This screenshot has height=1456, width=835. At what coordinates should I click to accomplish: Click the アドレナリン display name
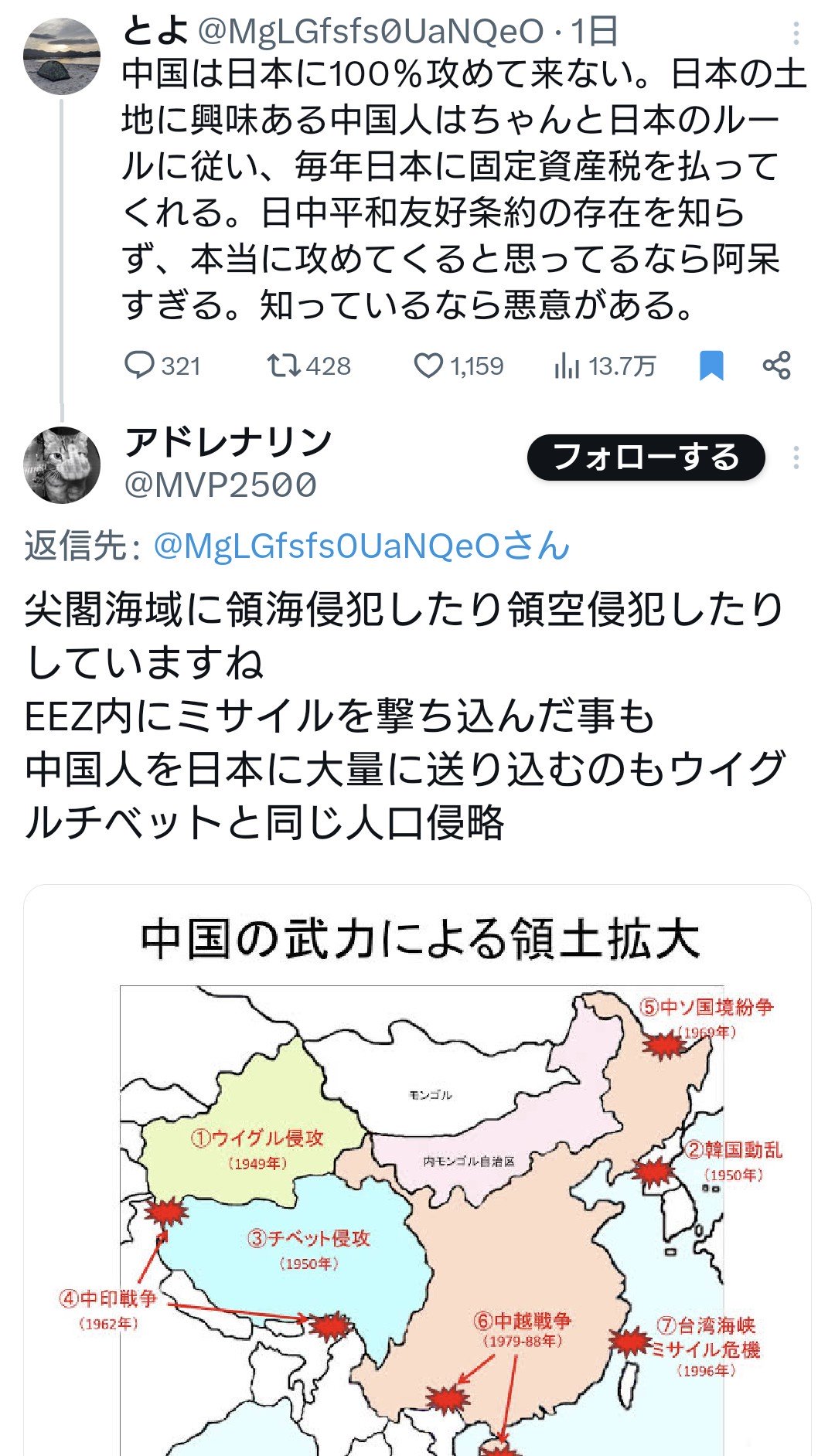coord(228,441)
